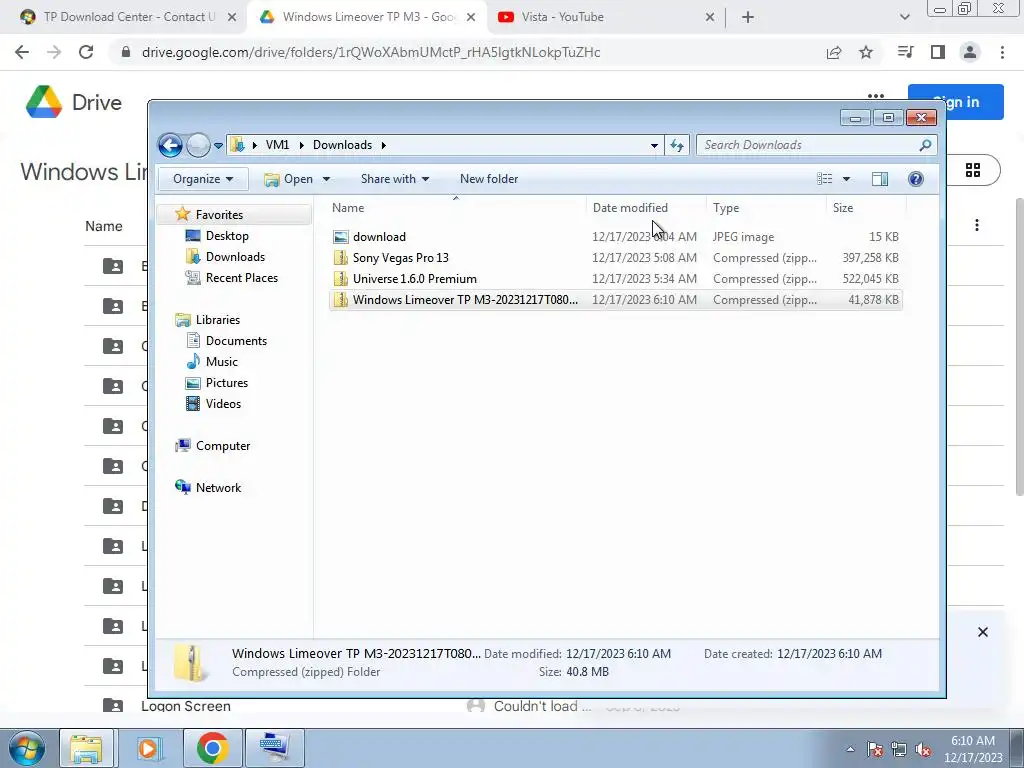Sort files by the Type column
This screenshot has height=768, width=1024.
[726, 208]
